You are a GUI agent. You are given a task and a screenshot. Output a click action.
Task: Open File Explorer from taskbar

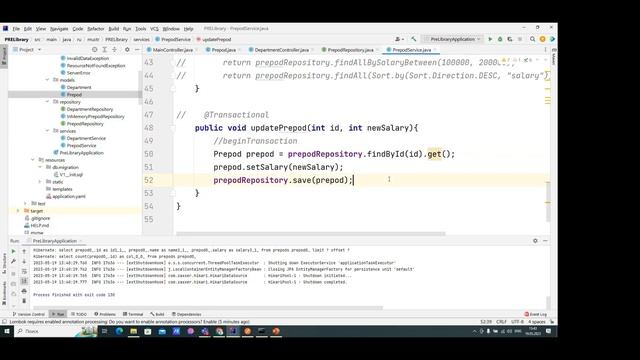coord(133,331)
